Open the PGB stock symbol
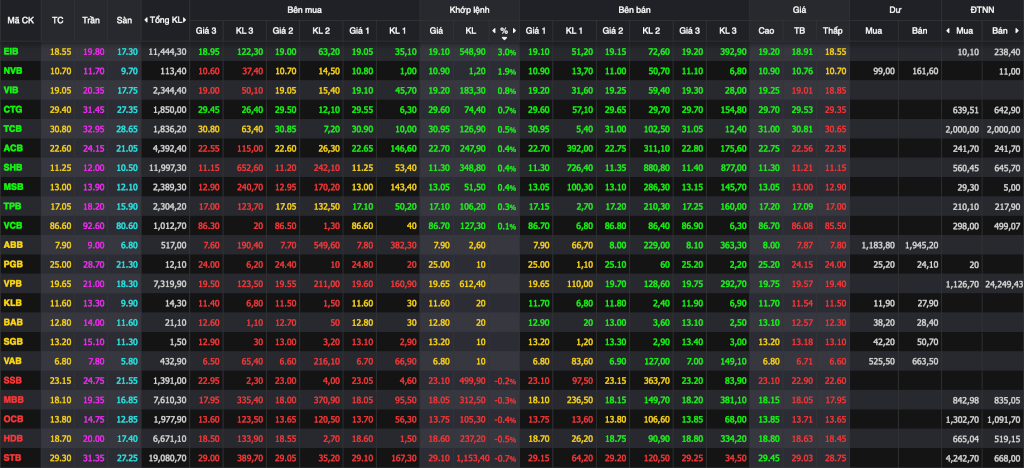This screenshot has width=1024, height=468. click(12, 264)
